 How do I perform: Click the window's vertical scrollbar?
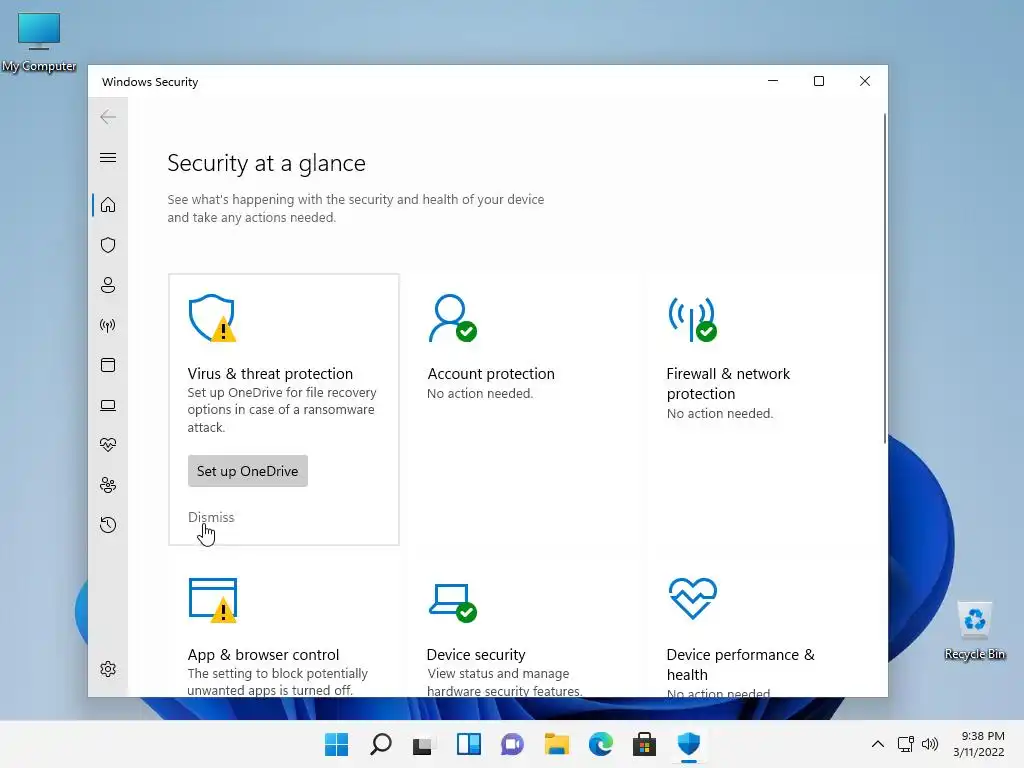click(x=884, y=279)
